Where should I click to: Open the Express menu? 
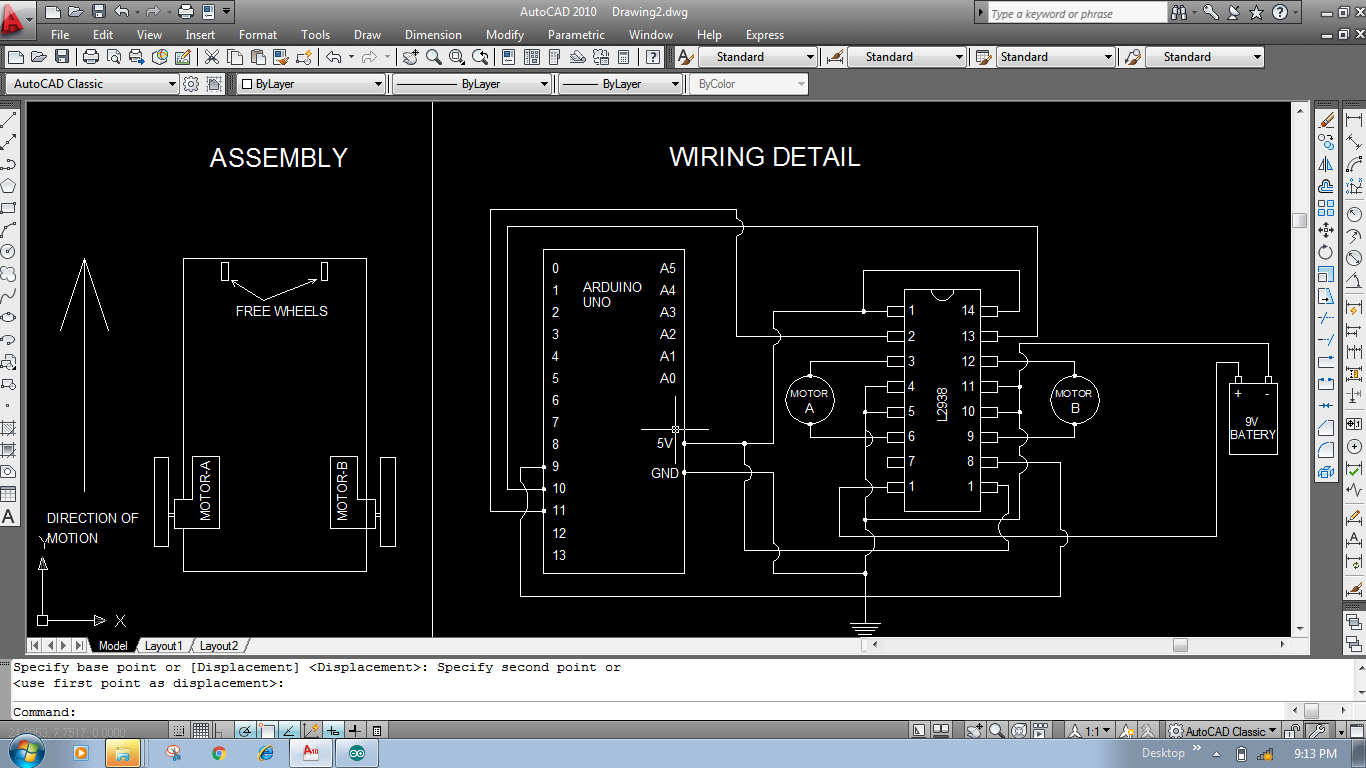coord(765,34)
